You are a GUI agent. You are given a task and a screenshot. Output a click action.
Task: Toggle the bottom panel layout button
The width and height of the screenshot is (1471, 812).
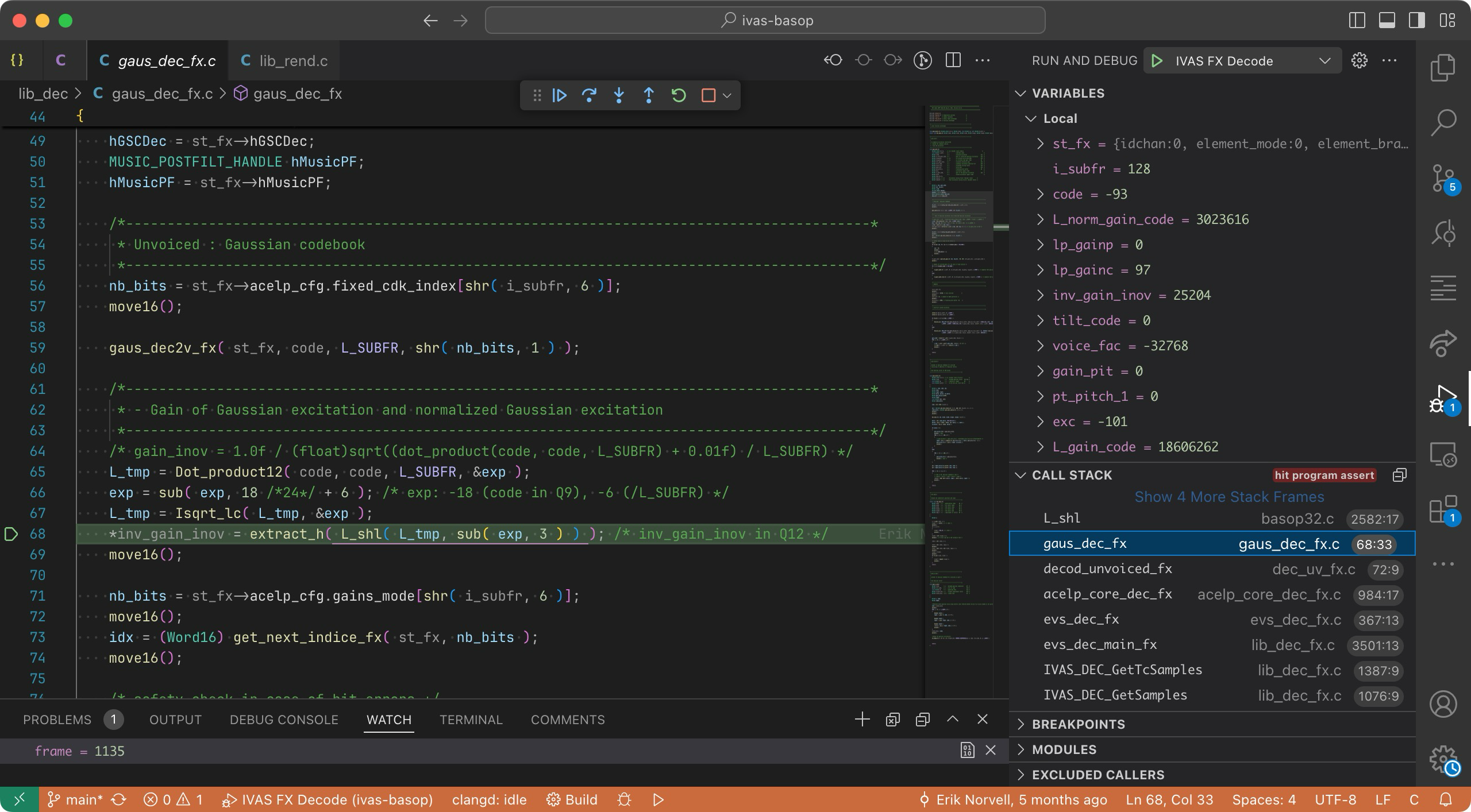[1387, 21]
